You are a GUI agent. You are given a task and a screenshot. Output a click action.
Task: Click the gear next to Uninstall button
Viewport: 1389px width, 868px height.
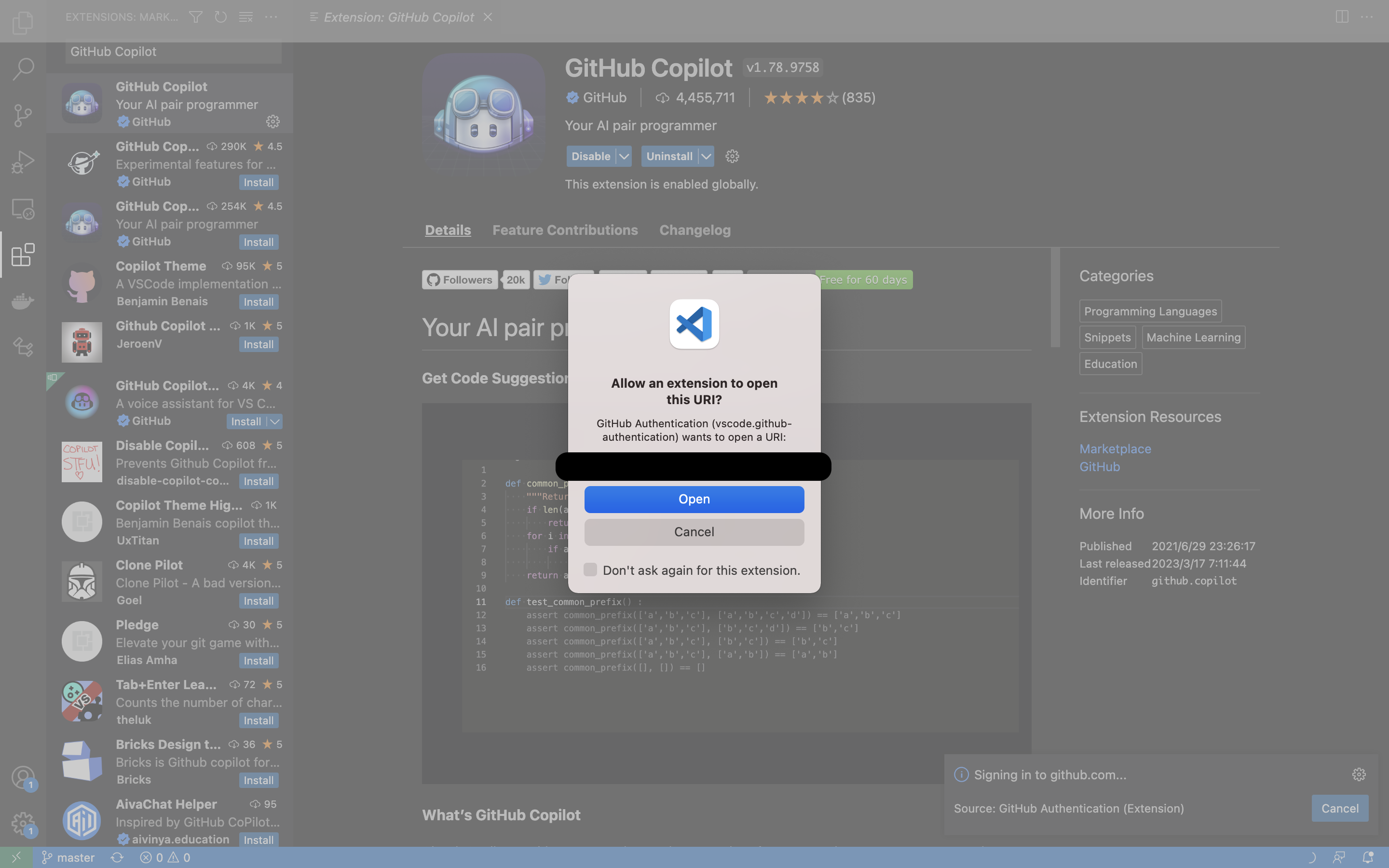tap(732, 156)
